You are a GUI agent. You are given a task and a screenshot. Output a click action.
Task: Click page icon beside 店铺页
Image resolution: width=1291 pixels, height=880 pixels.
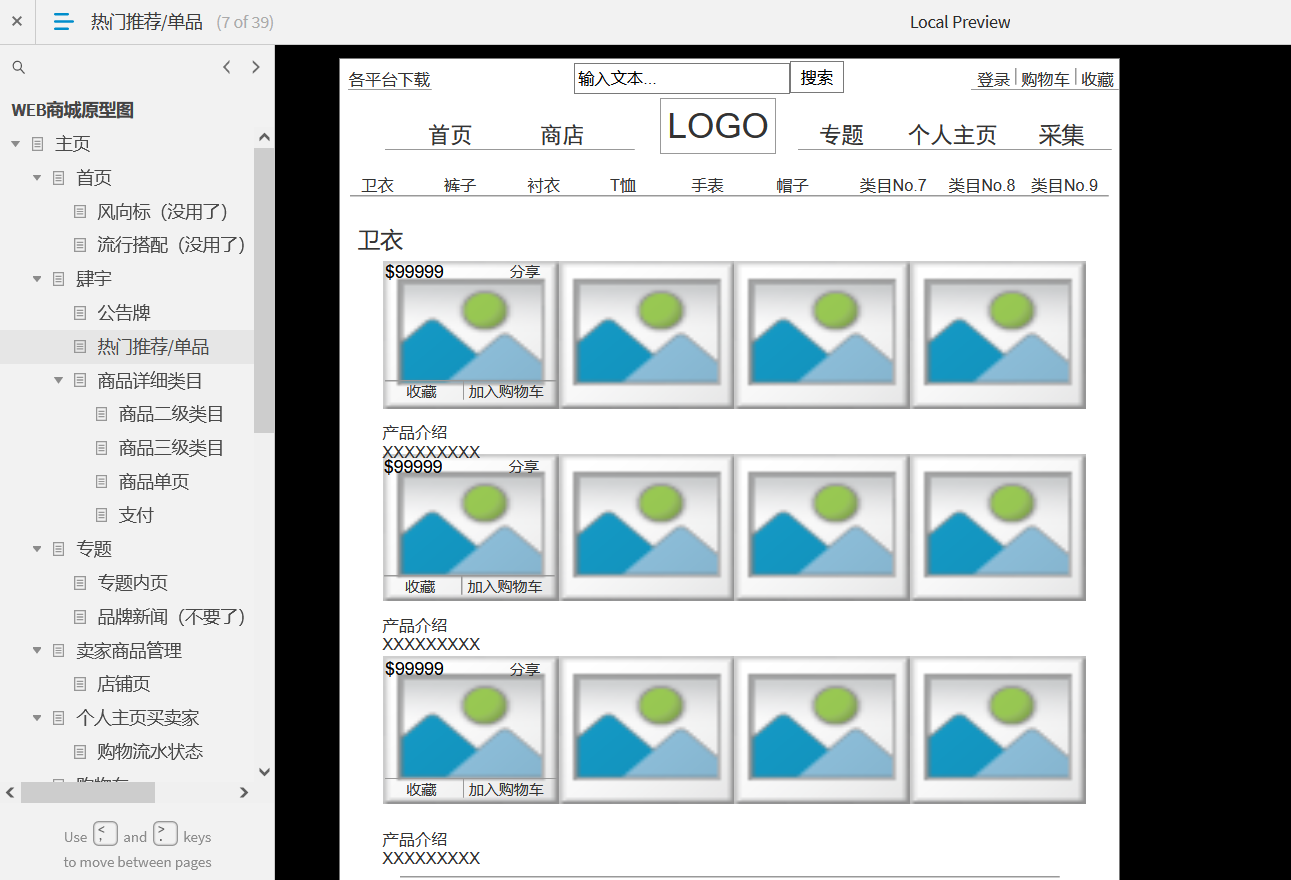coord(80,684)
